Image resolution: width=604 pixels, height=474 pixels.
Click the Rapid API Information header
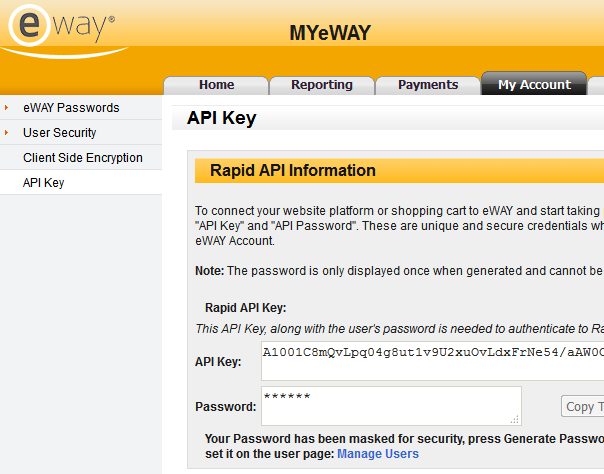click(293, 171)
